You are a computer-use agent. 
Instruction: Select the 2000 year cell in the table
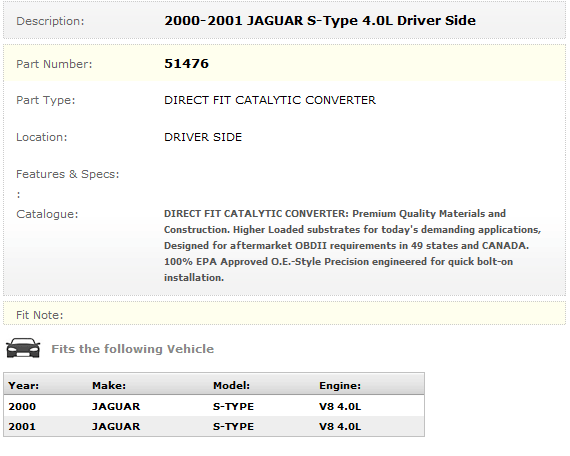[22, 406]
